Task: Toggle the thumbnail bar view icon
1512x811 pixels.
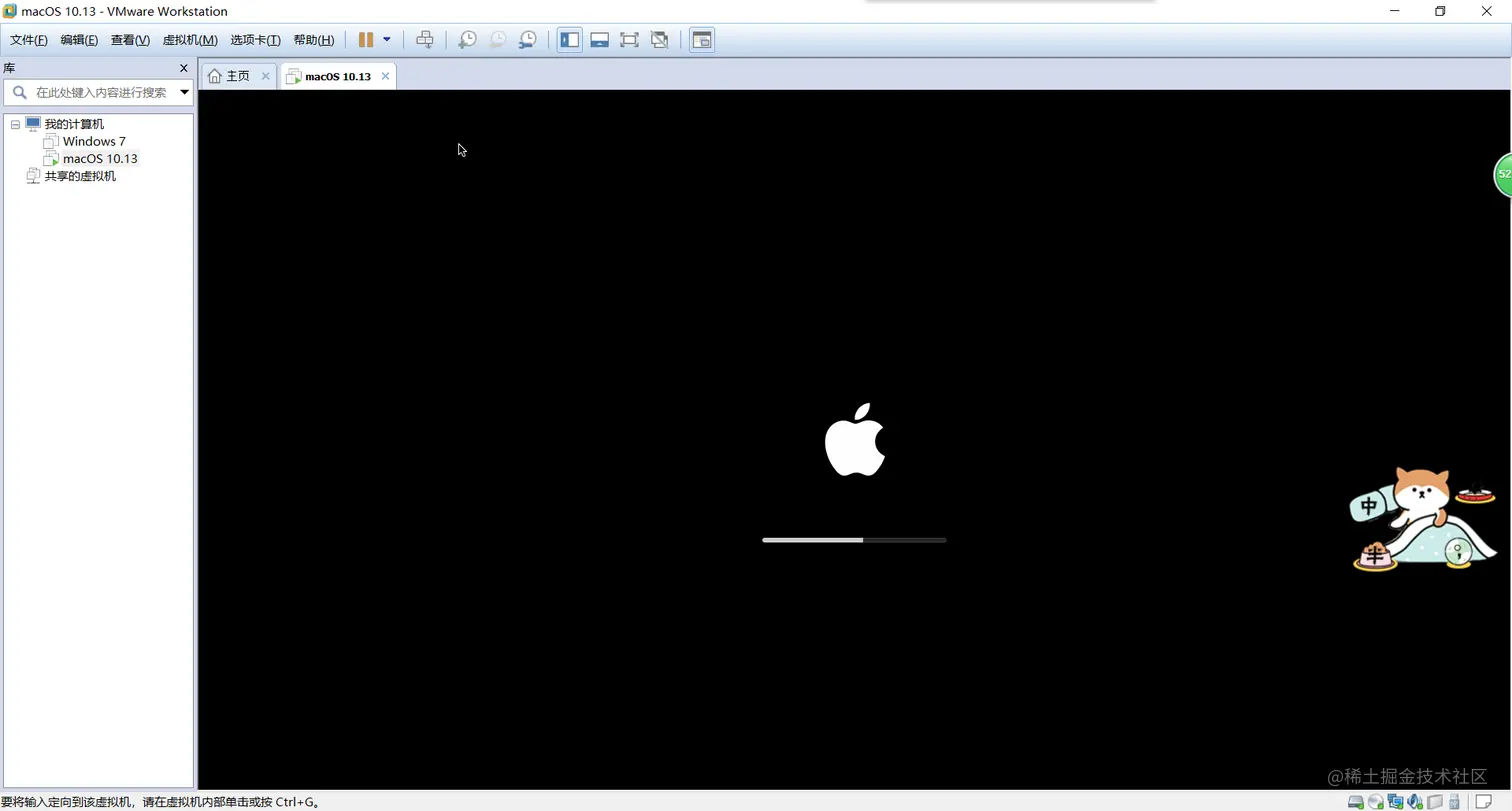Action: tap(600, 40)
